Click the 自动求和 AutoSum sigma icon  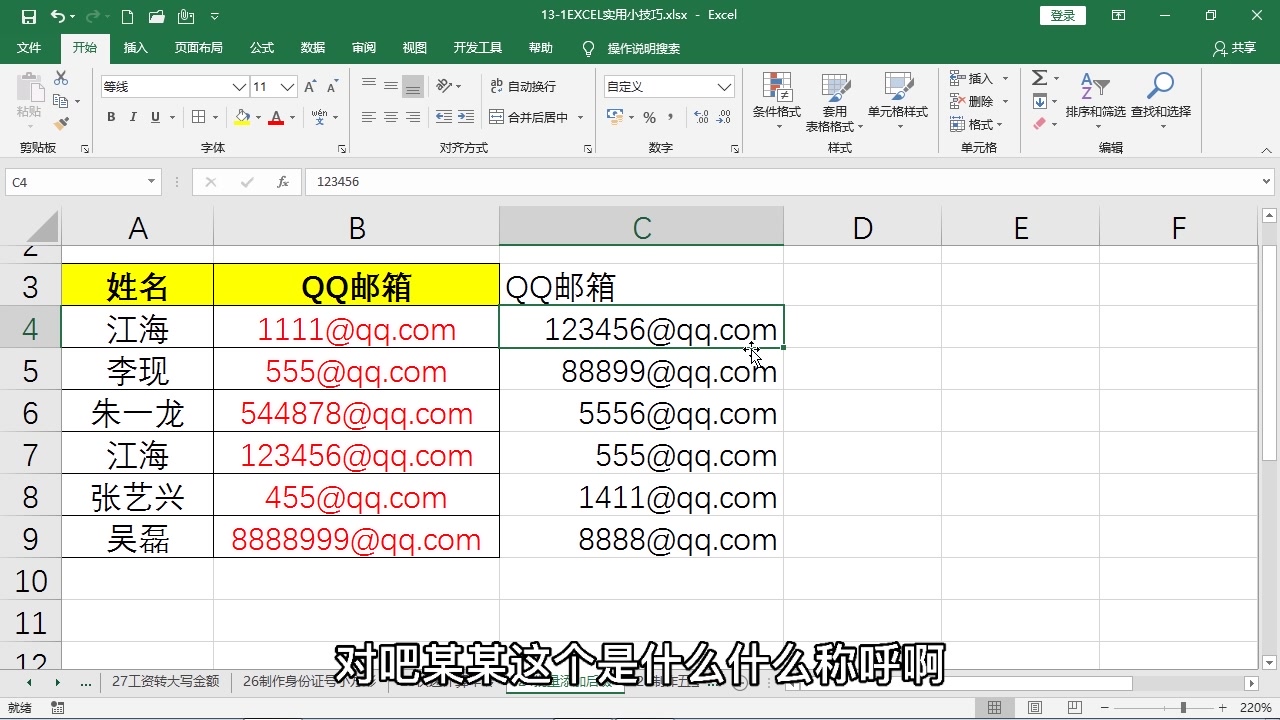1040,77
